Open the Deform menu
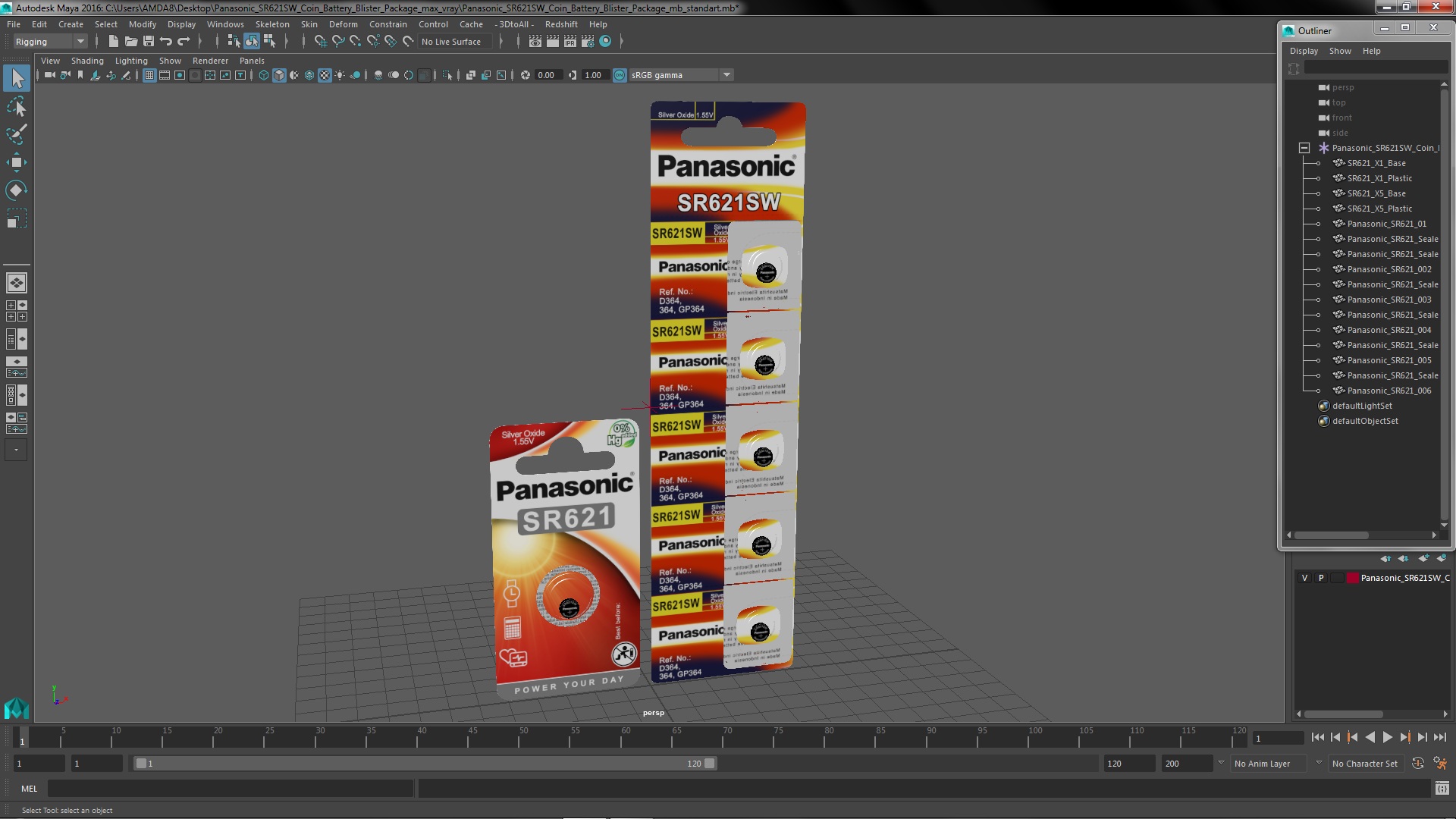The width and height of the screenshot is (1456, 819). 343,24
